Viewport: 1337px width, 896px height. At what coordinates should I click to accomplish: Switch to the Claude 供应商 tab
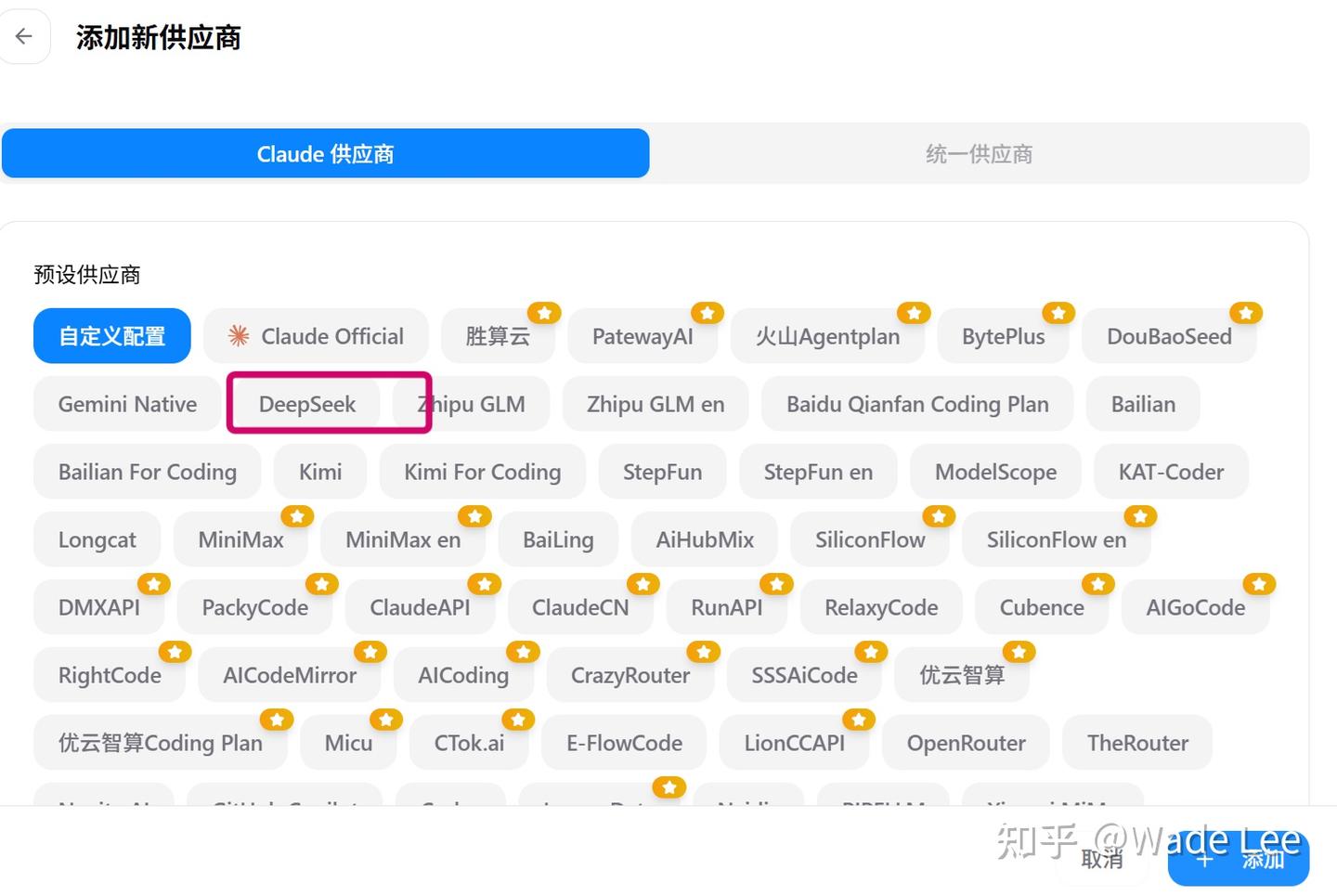tap(325, 153)
